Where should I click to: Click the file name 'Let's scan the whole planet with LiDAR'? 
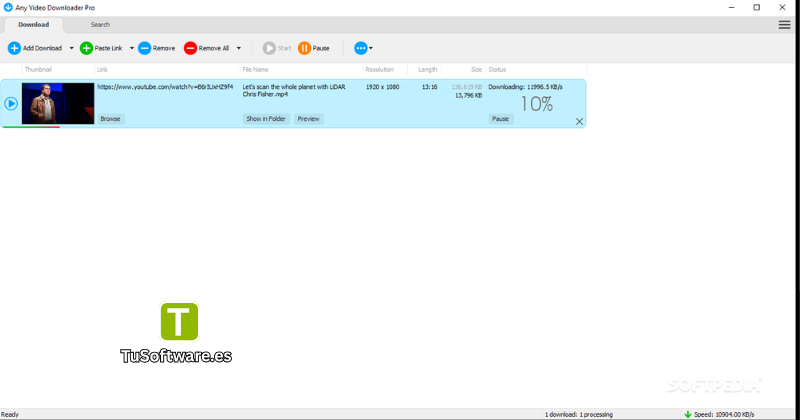[294, 90]
